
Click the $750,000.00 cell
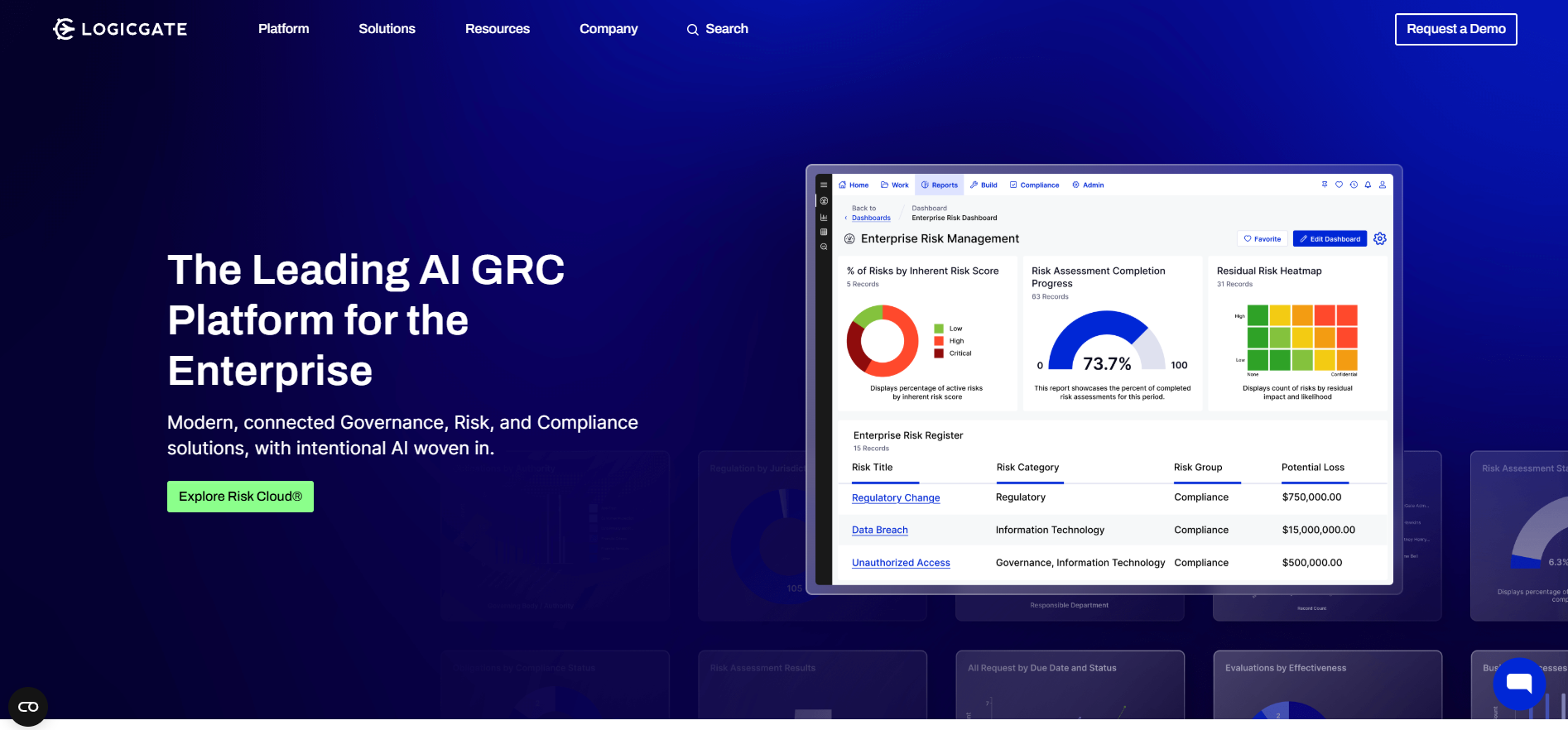(1311, 497)
